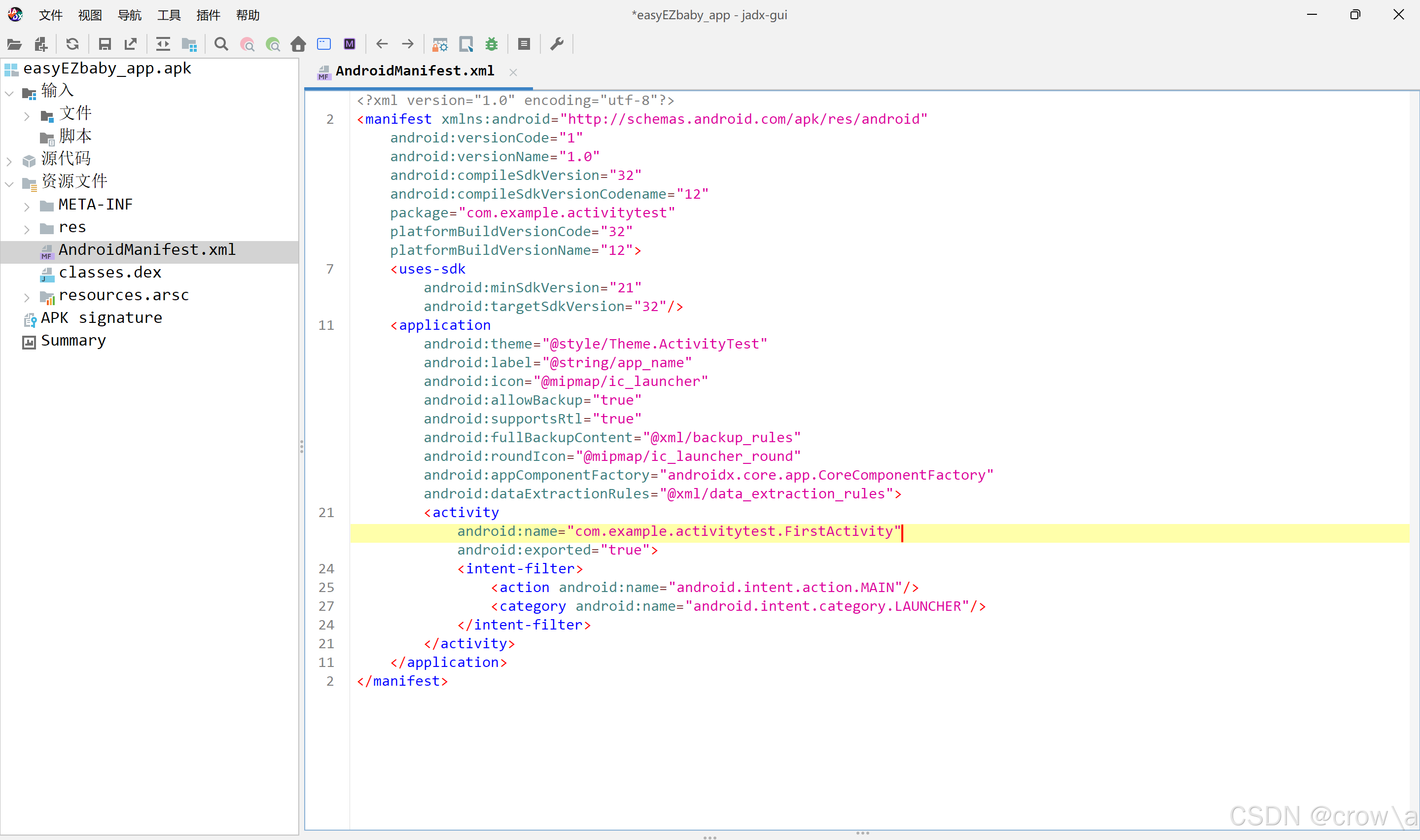Reload the loaded files
1420x840 pixels.
click(x=72, y=44)
